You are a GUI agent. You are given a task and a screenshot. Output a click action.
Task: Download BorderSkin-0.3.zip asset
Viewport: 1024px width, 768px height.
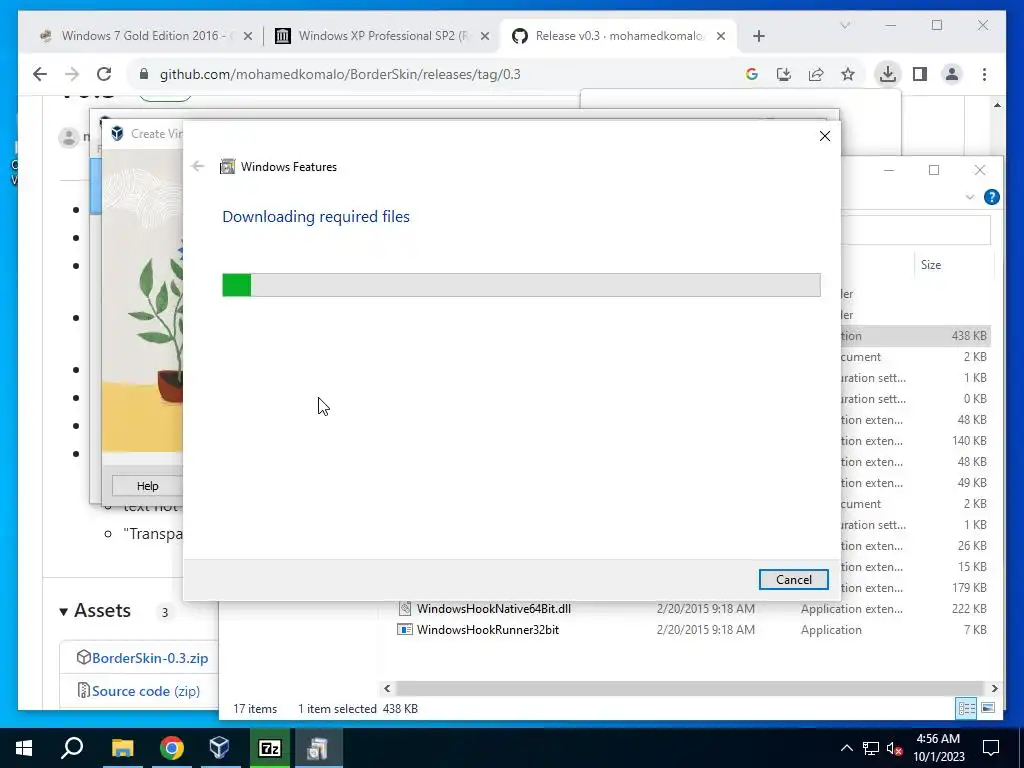tap(150, 658)
